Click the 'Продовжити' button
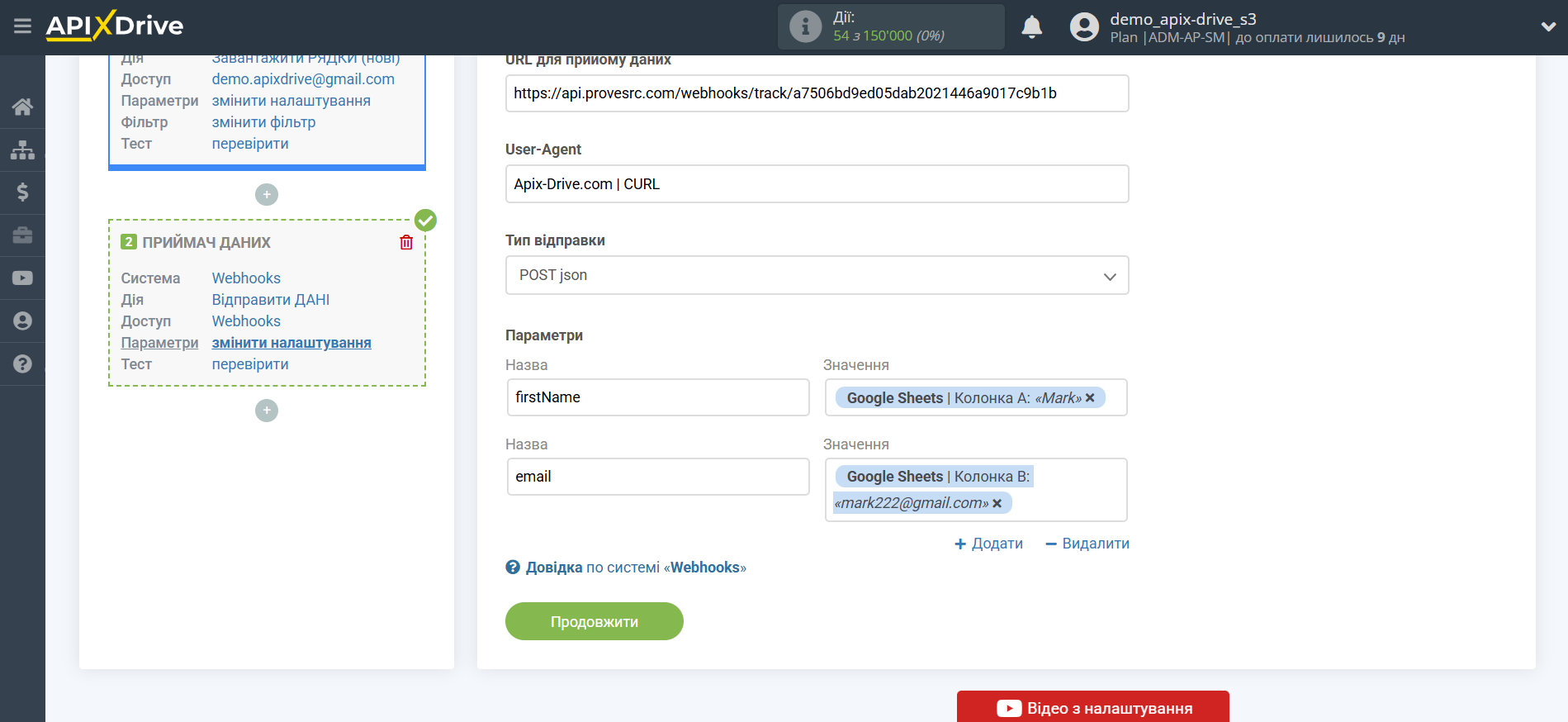Screen dimensions: 1568x722 [595, 621]
